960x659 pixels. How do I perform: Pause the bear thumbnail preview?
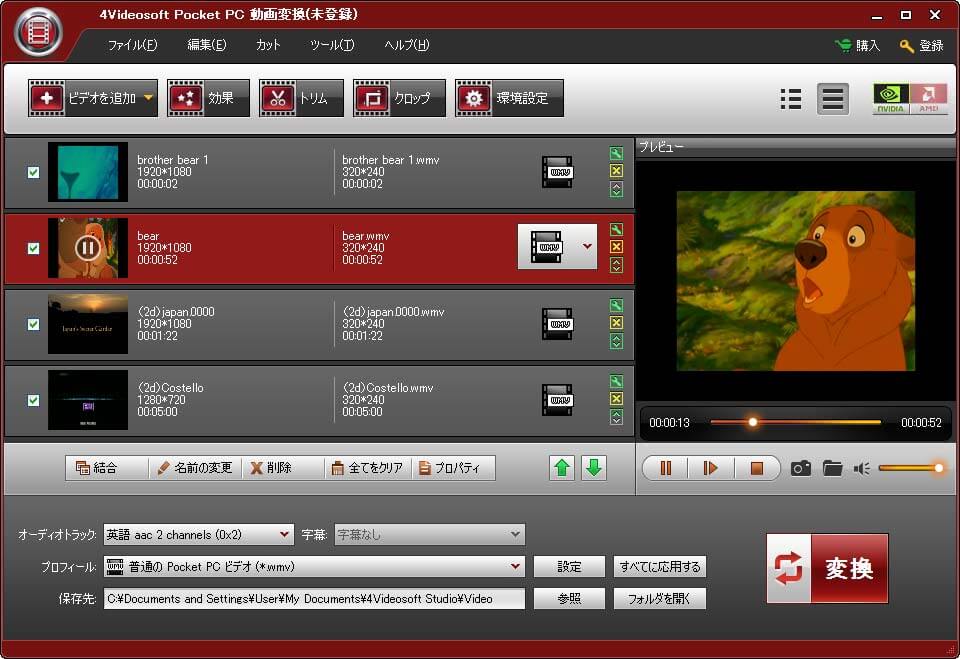[88, 248]
